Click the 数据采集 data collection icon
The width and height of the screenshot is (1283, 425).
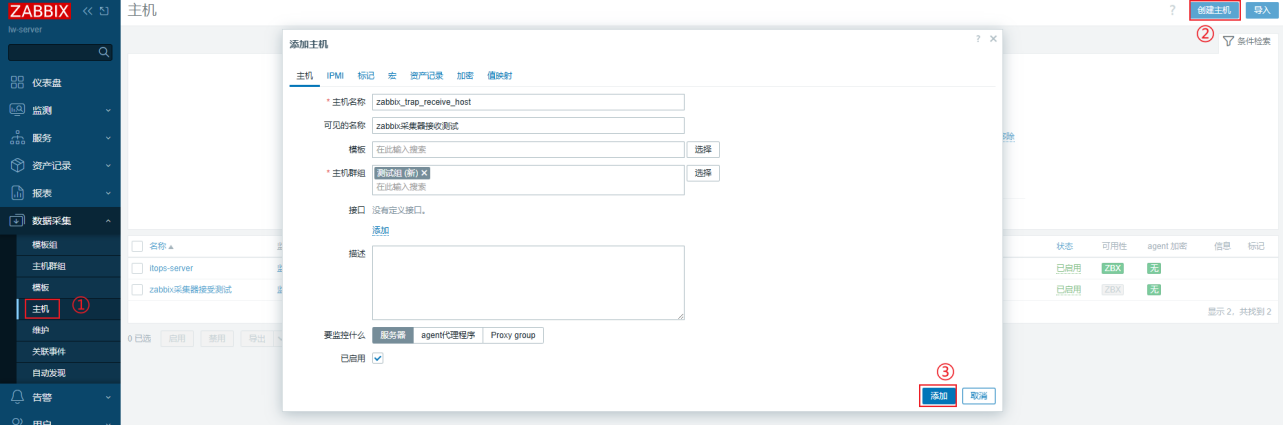tap(17, 221)
